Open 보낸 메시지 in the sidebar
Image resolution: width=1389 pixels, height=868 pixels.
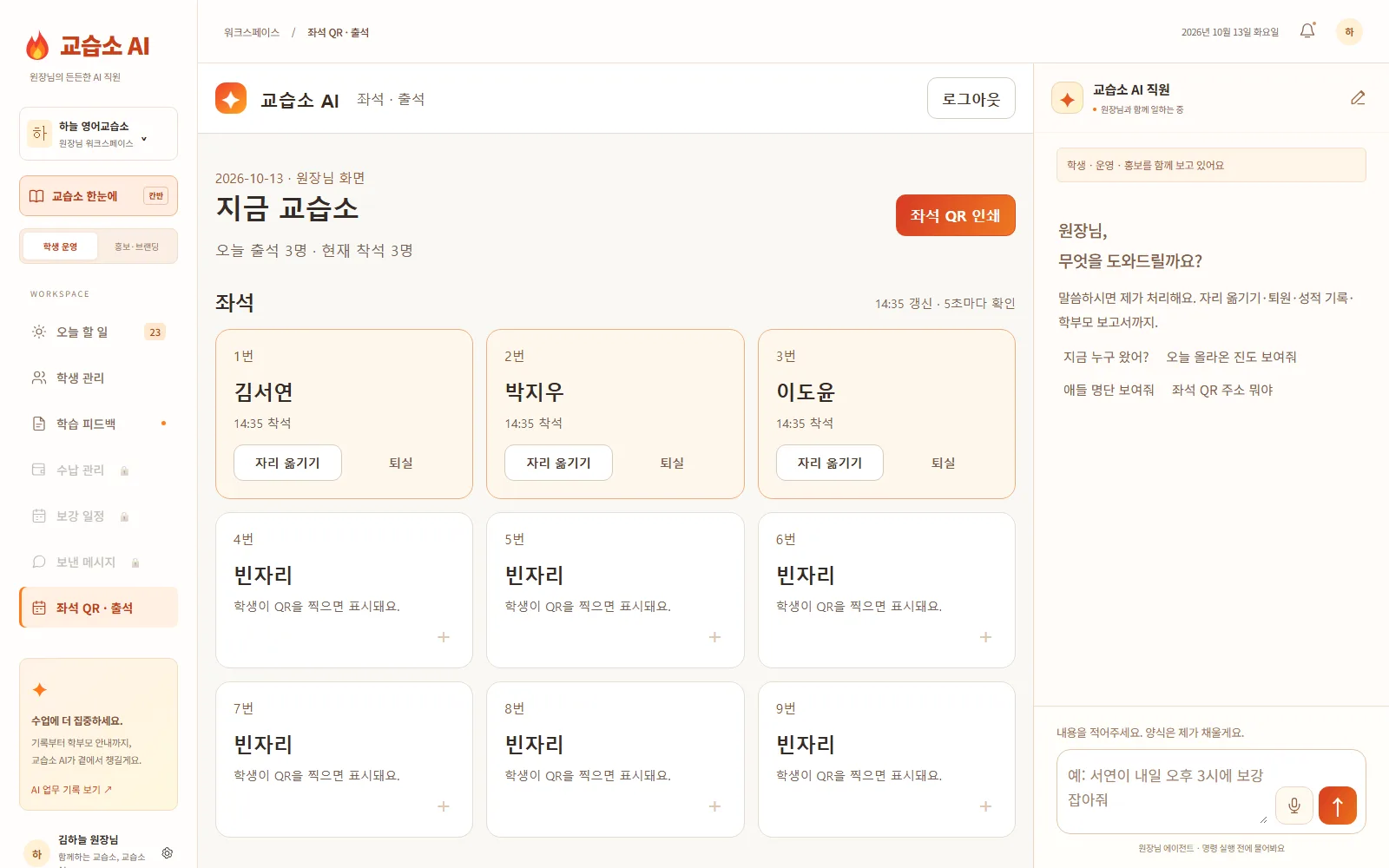tap(98, 562)
